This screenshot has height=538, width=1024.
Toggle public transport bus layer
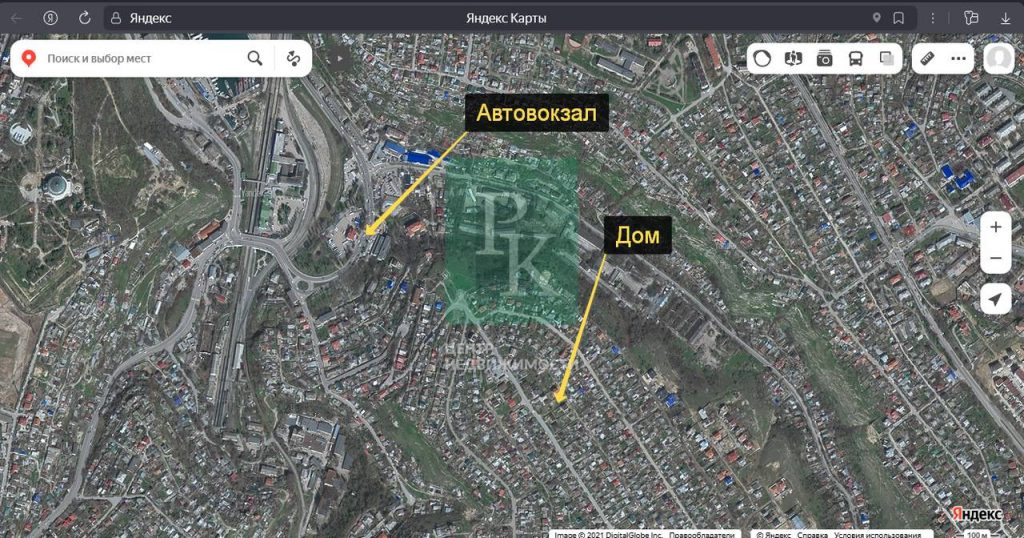856,59
